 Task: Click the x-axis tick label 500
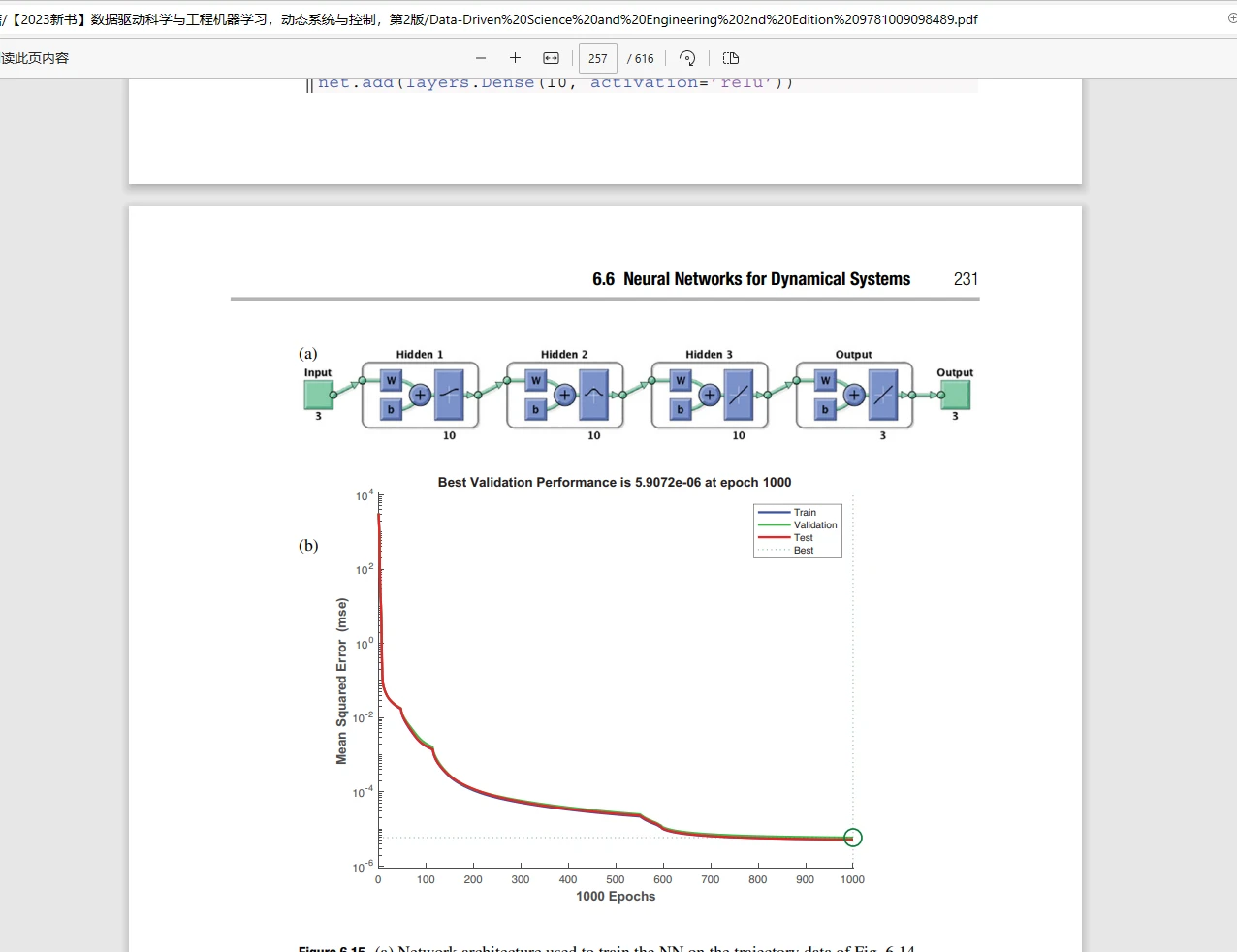(x=616, y=880)
